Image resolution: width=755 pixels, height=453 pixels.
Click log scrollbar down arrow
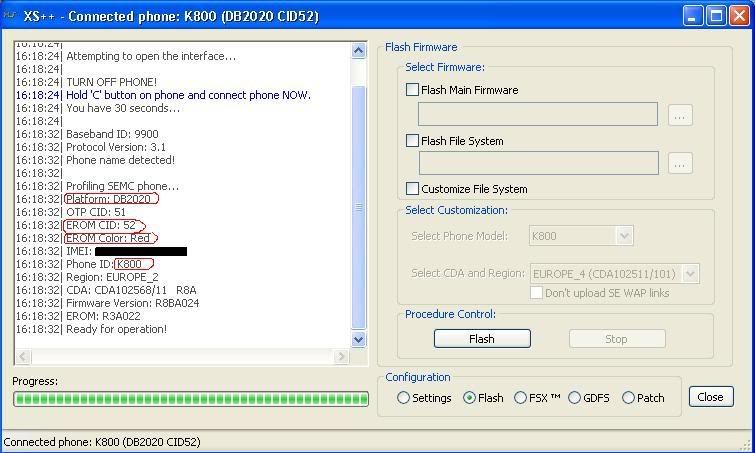click(x=358, y=339)
